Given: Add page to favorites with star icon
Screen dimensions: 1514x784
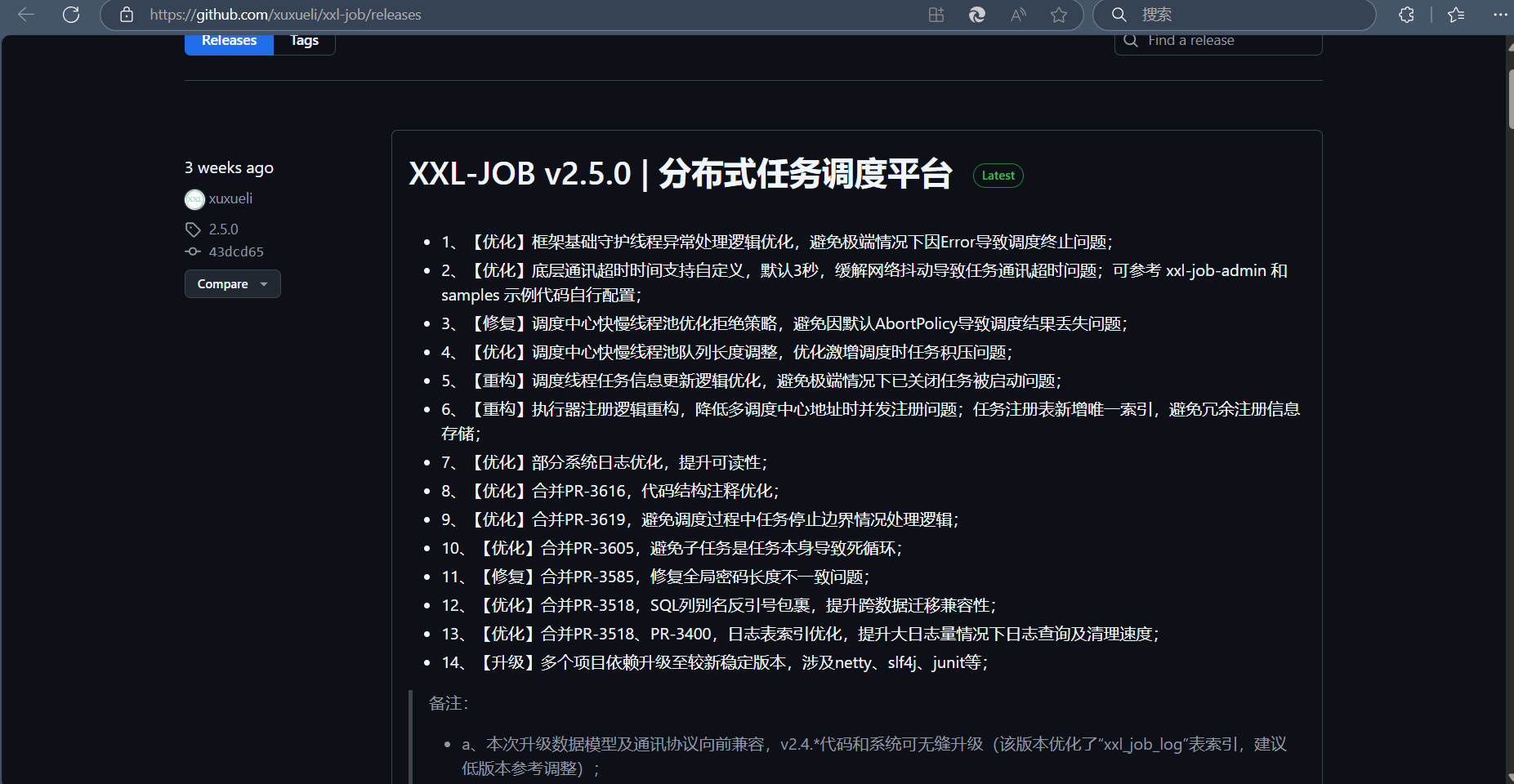Looking at the screenshot, I should click(1059, 15).
